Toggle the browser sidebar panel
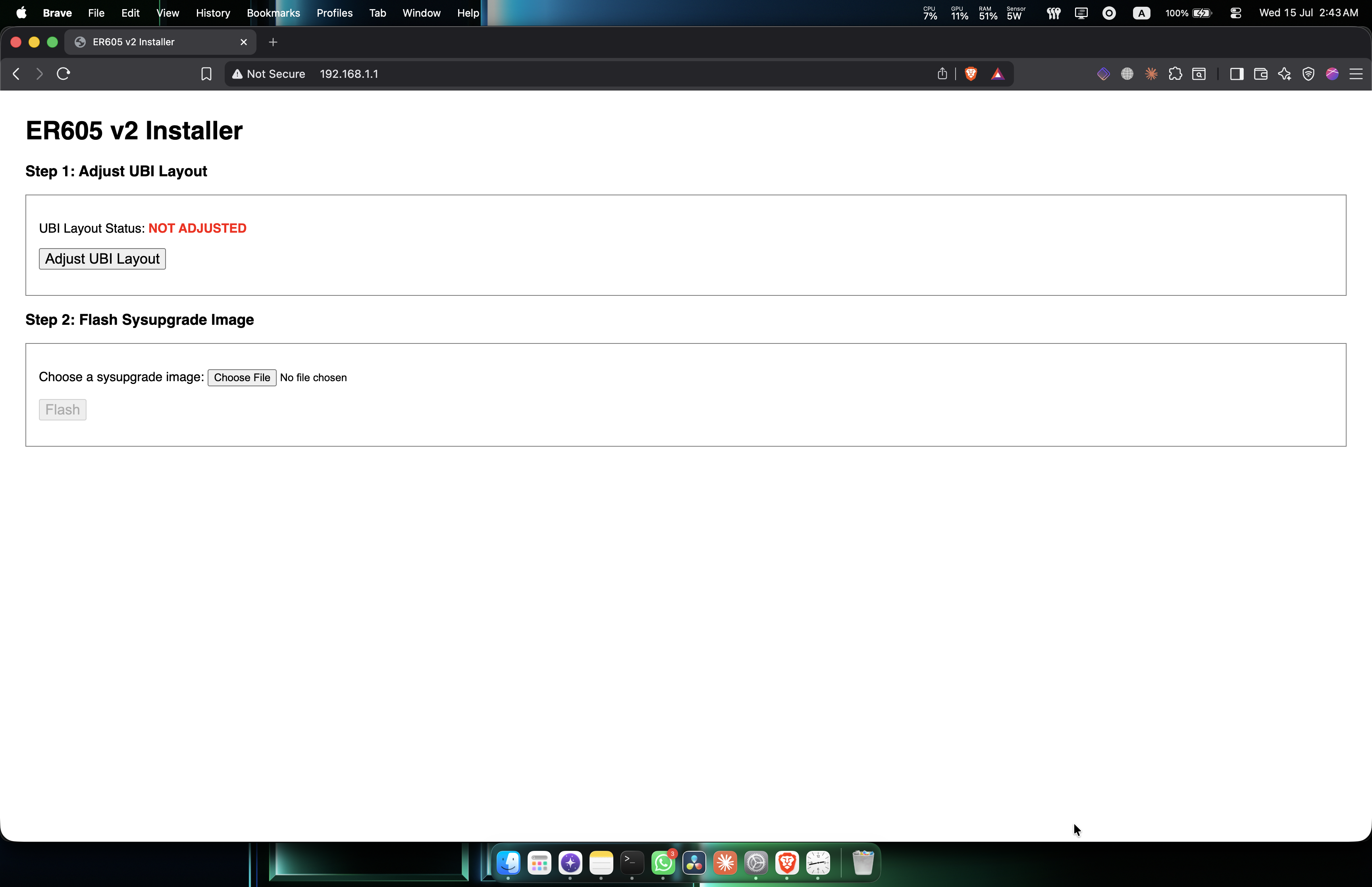Viewport: 1372px width, 887px height. coord(1237,74)
